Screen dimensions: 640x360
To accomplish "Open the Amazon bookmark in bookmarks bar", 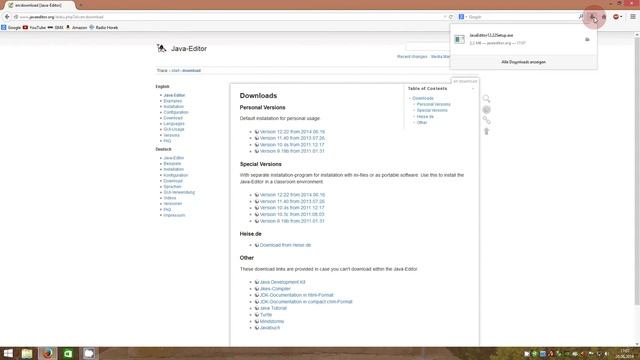I will [76, 27].
